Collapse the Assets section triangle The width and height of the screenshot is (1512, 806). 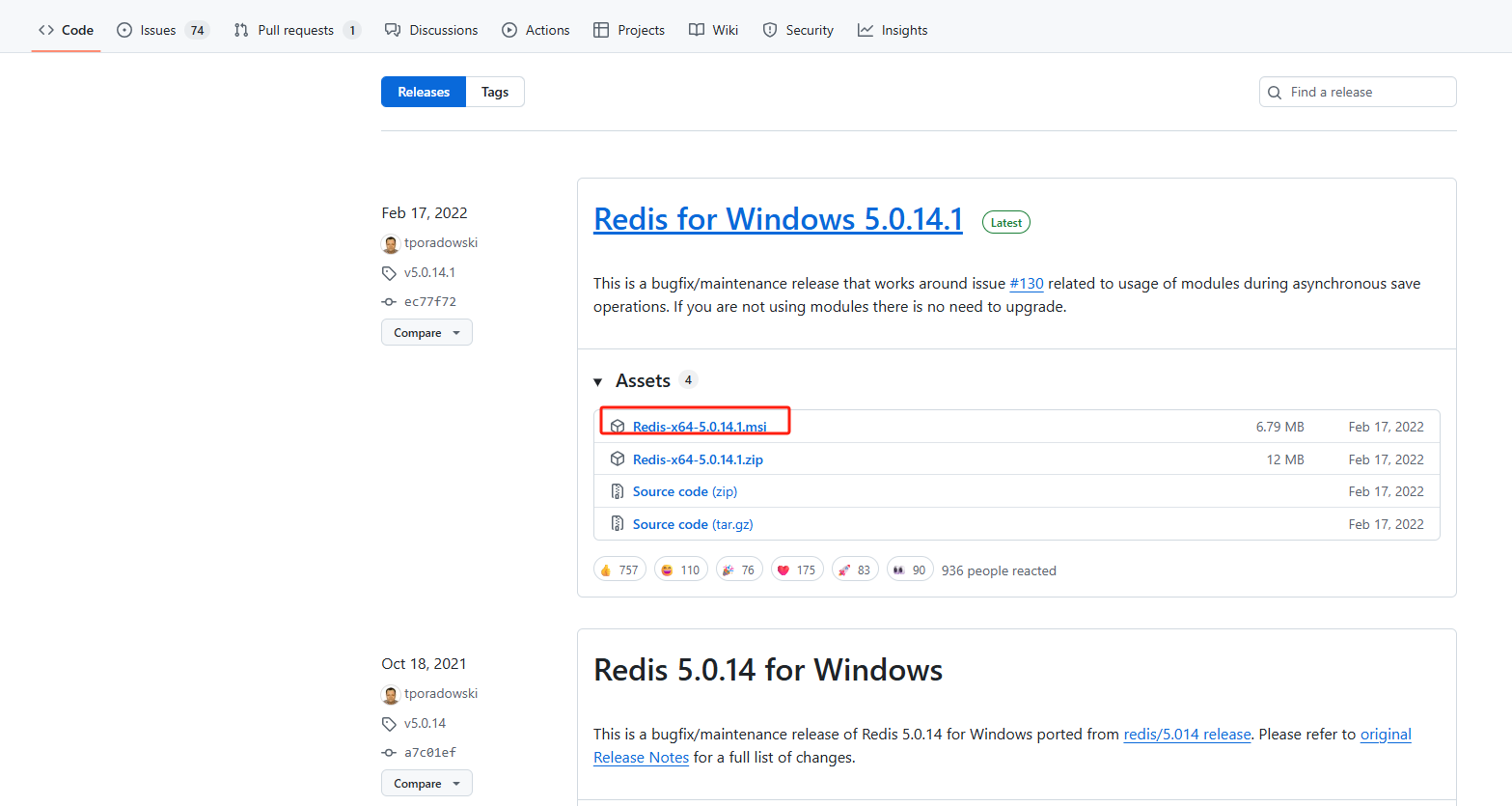click(x=598, y=382)
